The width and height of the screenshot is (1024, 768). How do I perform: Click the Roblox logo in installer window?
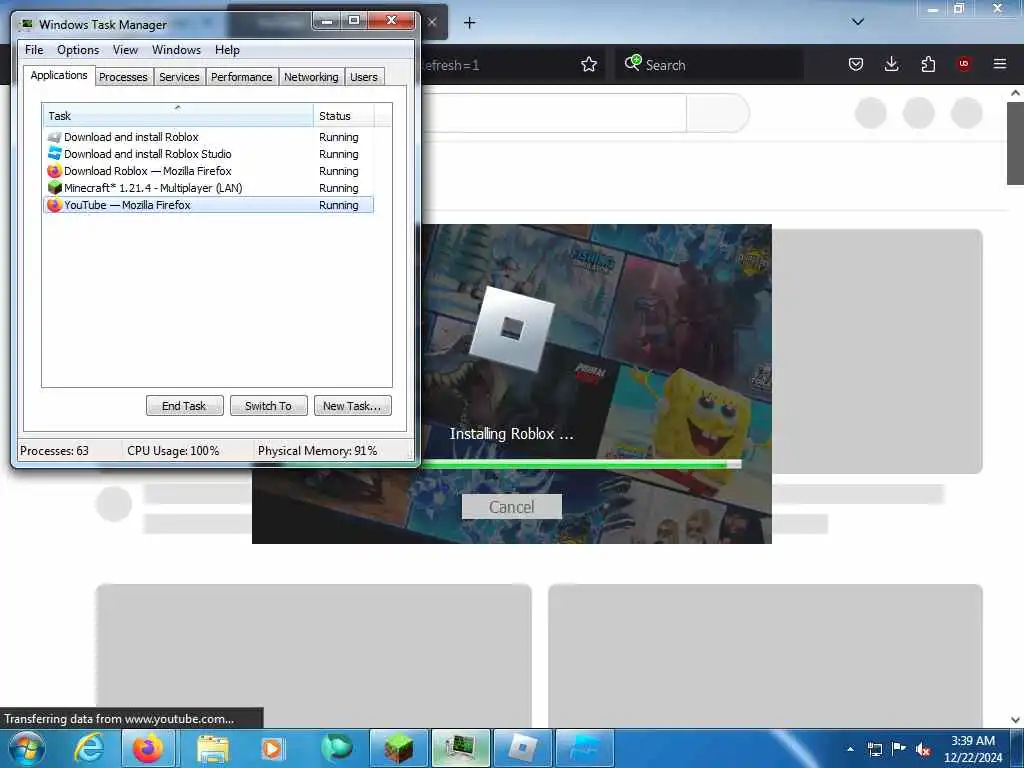512,328
